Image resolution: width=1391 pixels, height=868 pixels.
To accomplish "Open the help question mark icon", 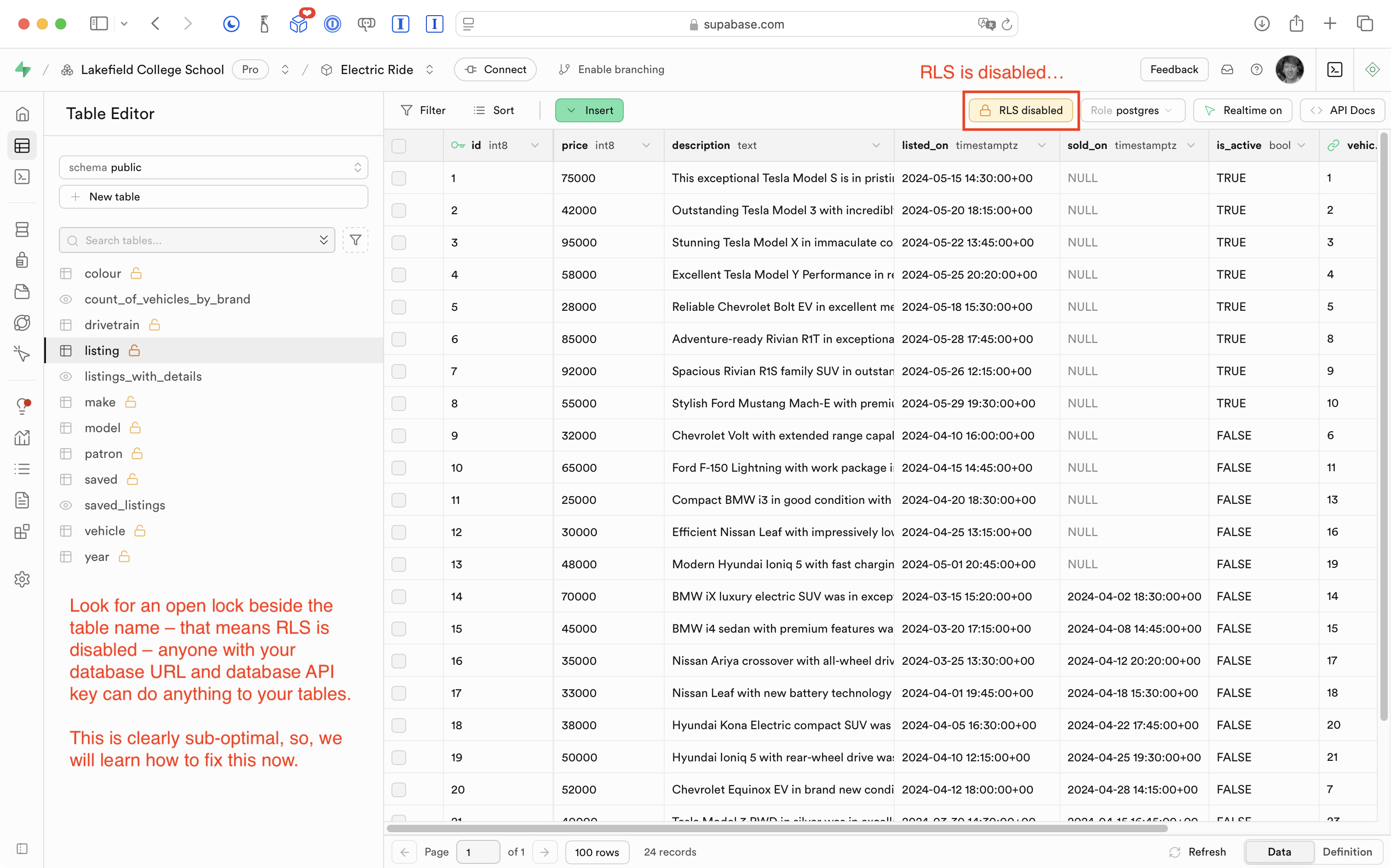I will tap(1257, 69).
